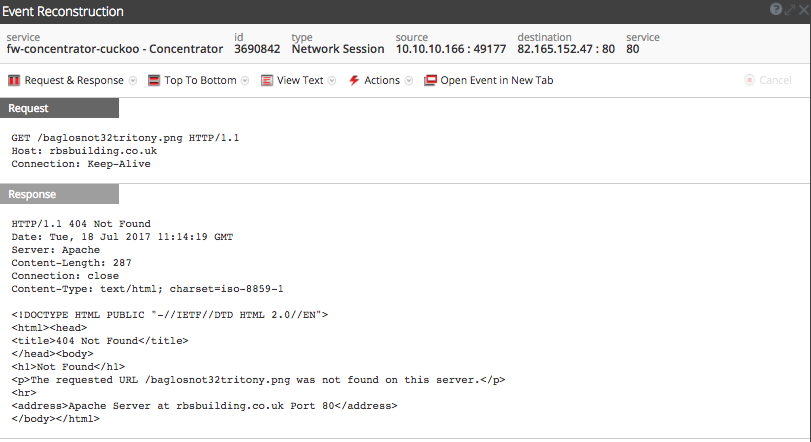The image size is (811, 442).
Task: Click the Open Event in New Tab icon
Action: tap(430, 80)
